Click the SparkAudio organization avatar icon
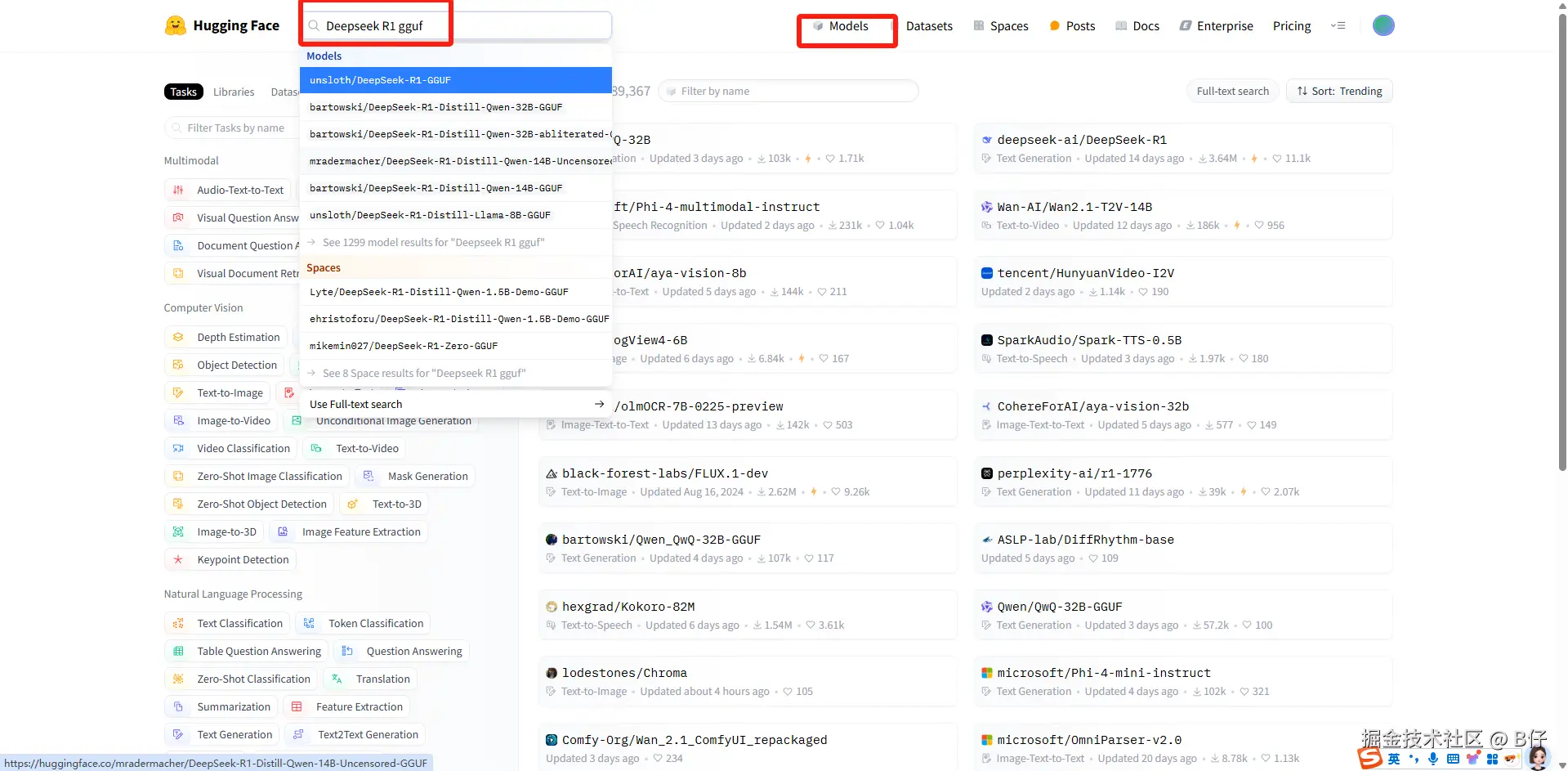This screenshot has width=1568, height=771. click(x=987, y=340)
